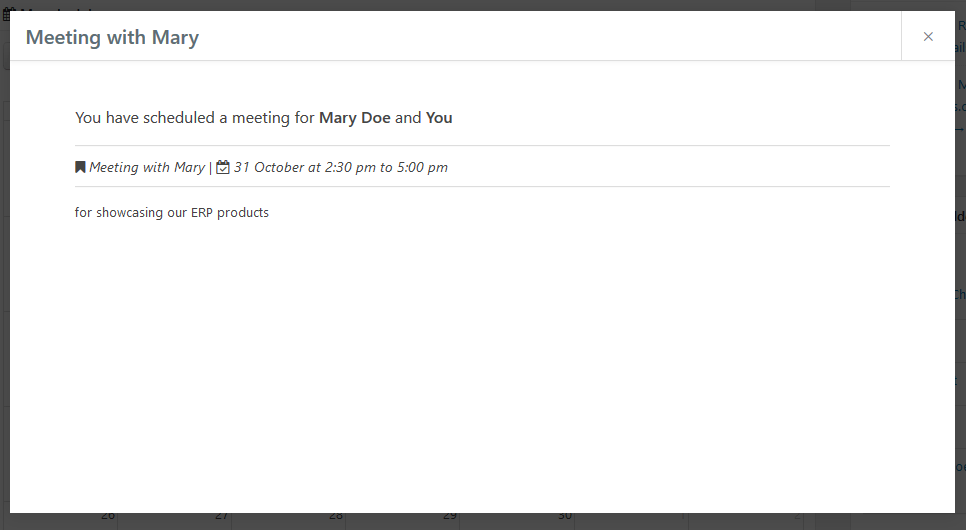Select next-month day 2 in the background calendar

(x=797, y=517)
